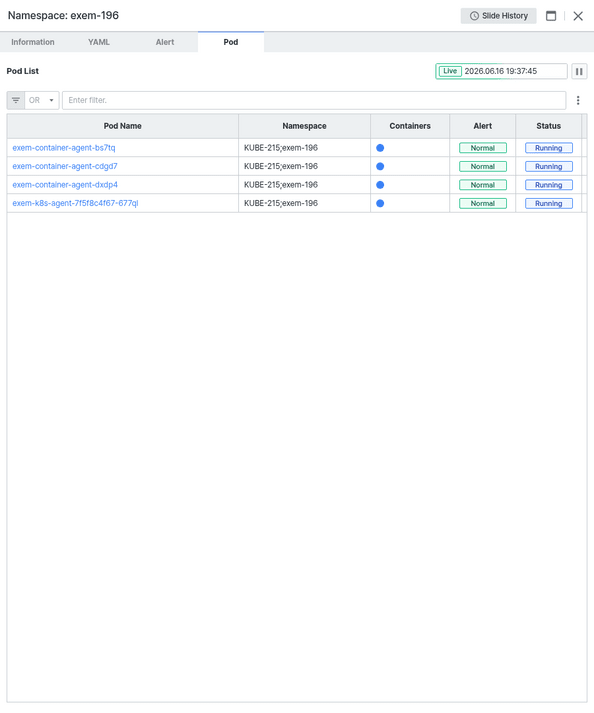Click namespace cell of exem-container-agent-dxdp4 row
This screenshot has width=594, height=713.
(x=304, y=185)
